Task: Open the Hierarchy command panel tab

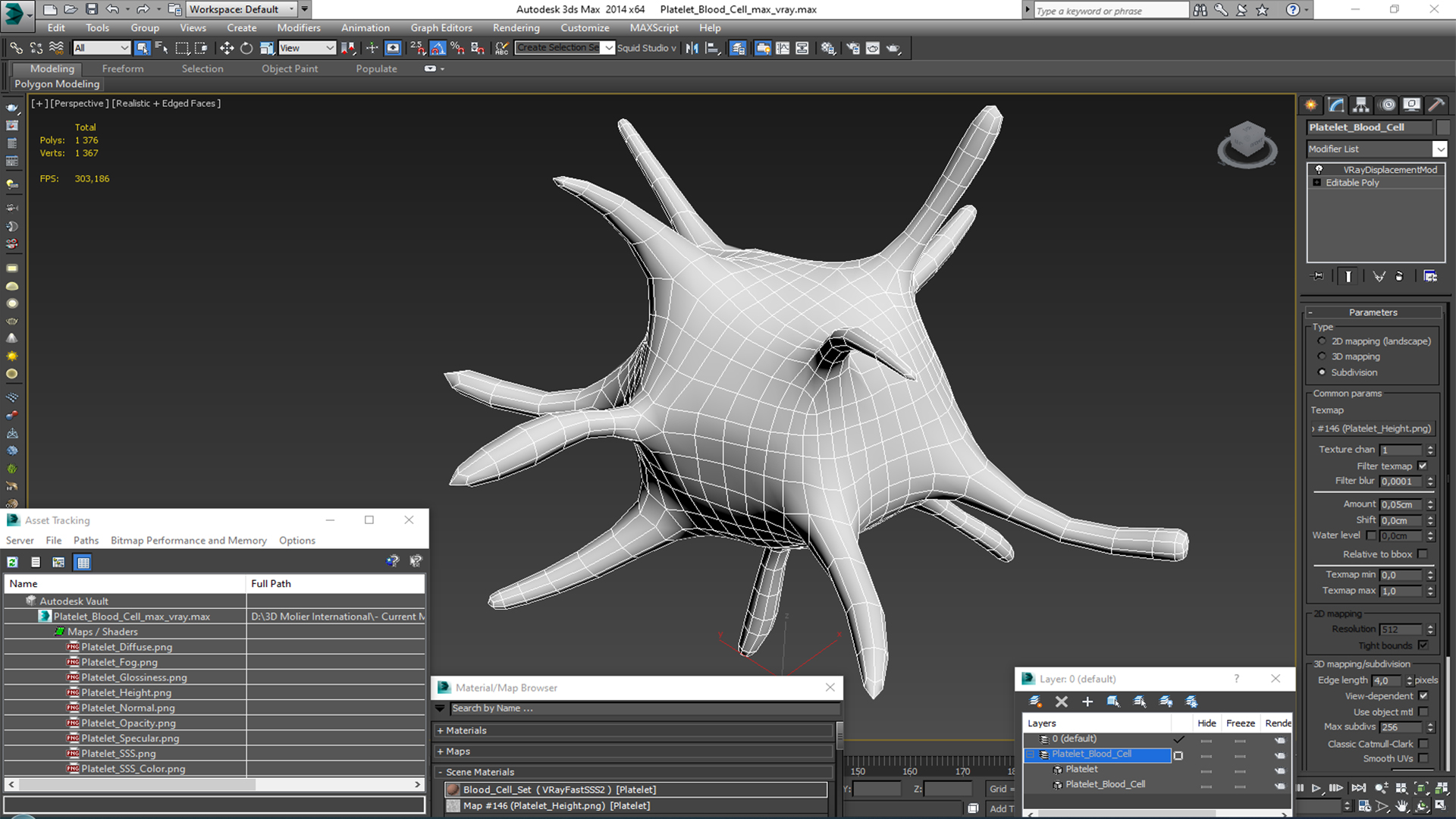Action: click(x=1361, y=105)
